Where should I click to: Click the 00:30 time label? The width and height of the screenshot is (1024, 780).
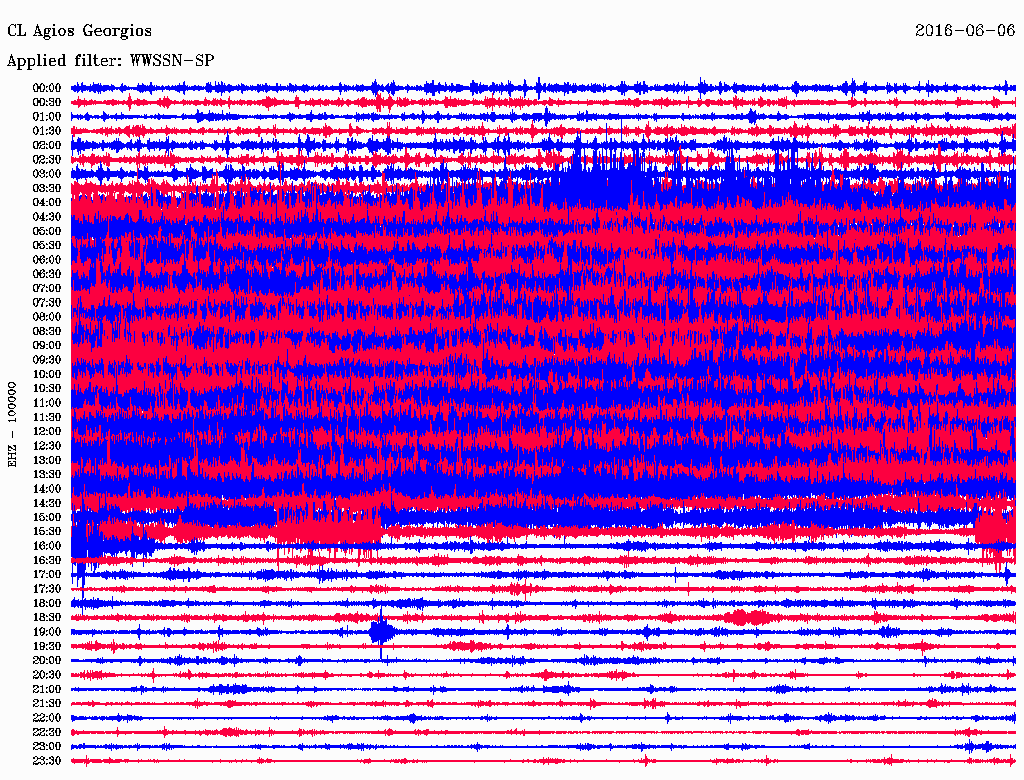pos(47,102)
